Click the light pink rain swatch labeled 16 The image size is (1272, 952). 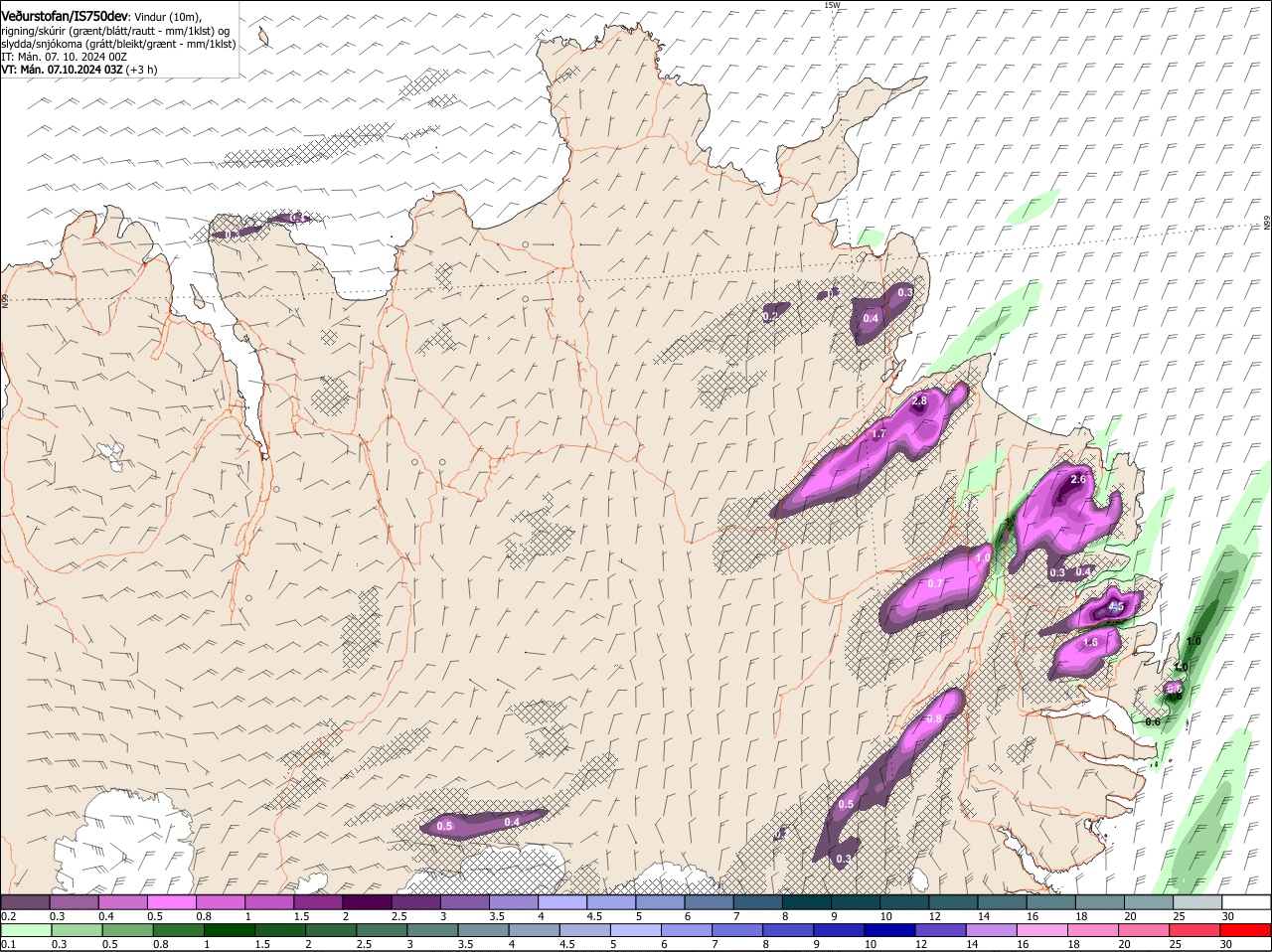pyautogui.click(x=1042, y=930)
